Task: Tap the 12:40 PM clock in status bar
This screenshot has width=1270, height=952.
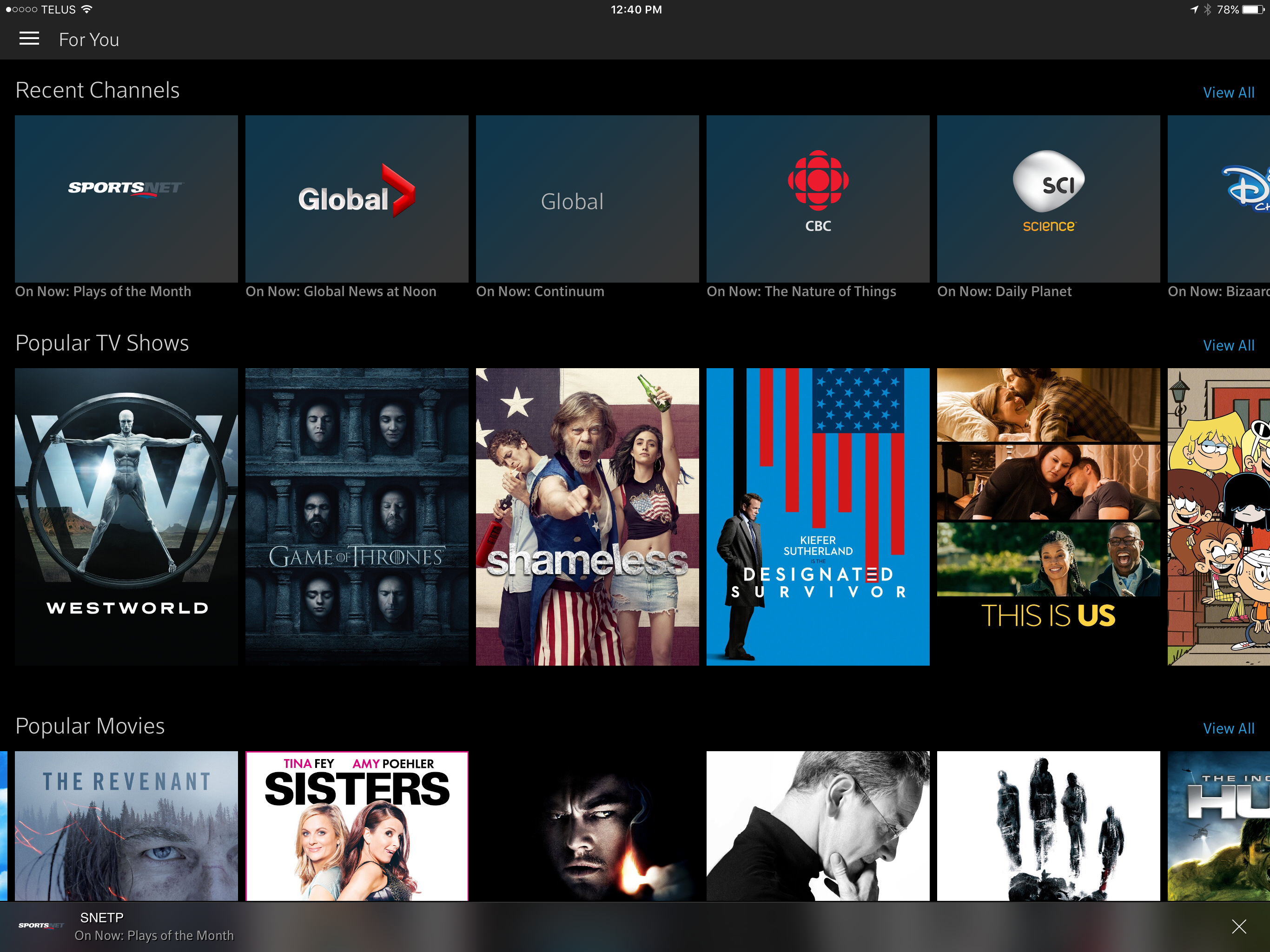Action: click(x=636, y=9)
